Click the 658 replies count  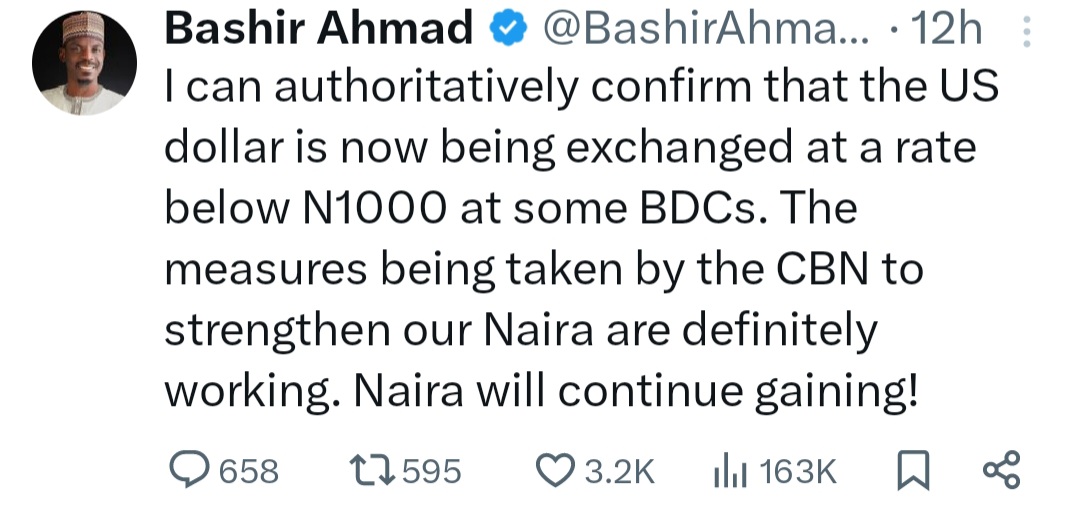pyautogui.click(x=249, y=471)
